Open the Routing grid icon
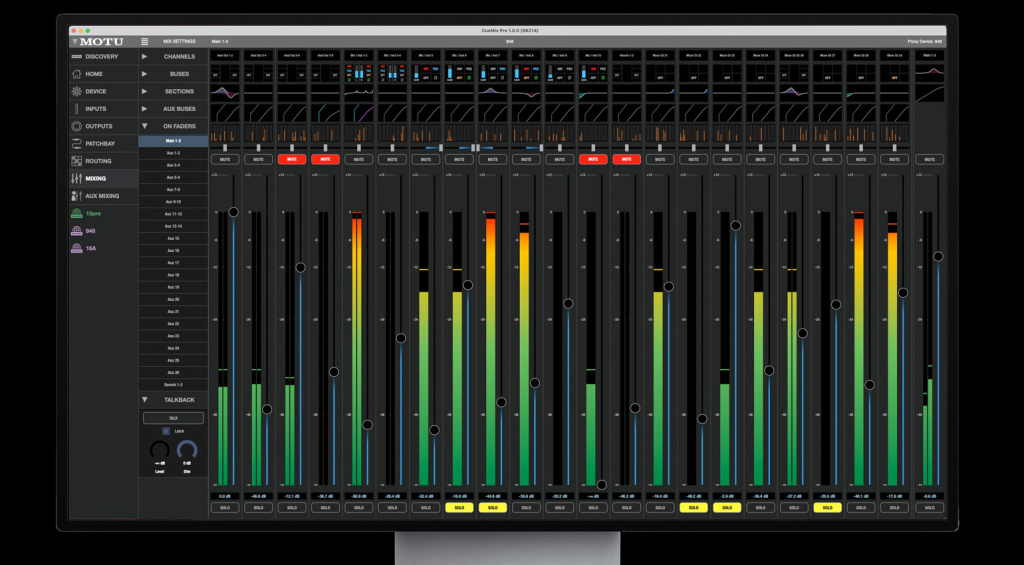Viewport: 1024px width, 565px height. 76,161
